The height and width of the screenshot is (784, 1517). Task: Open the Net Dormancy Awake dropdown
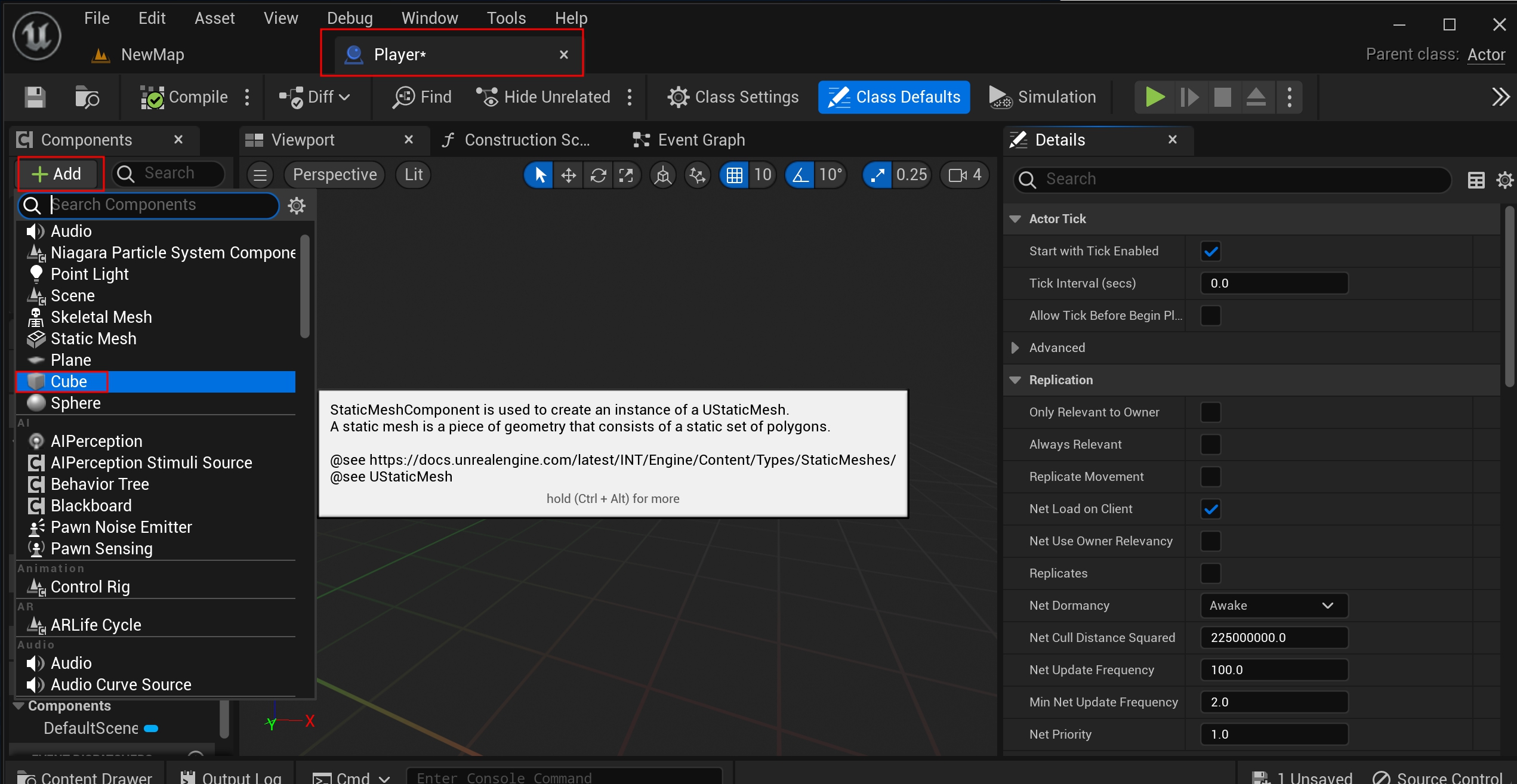coord(1274,606)
